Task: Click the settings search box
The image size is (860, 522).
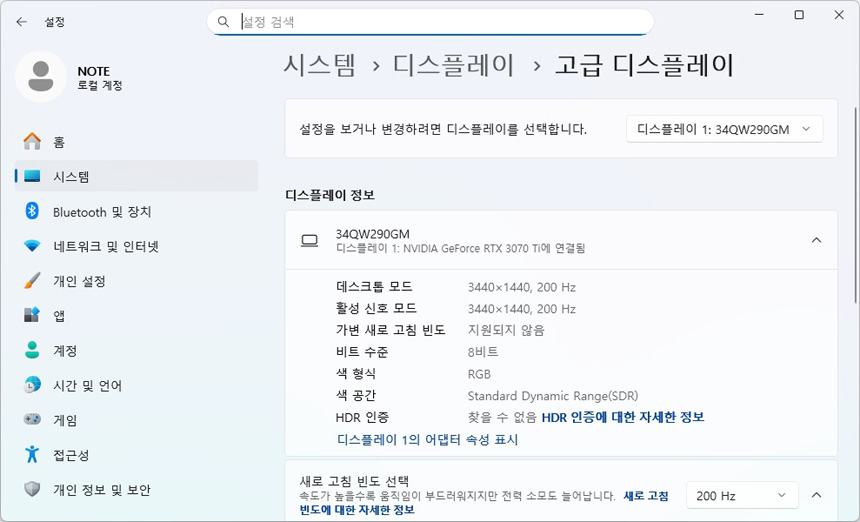Action: (440, 21)
